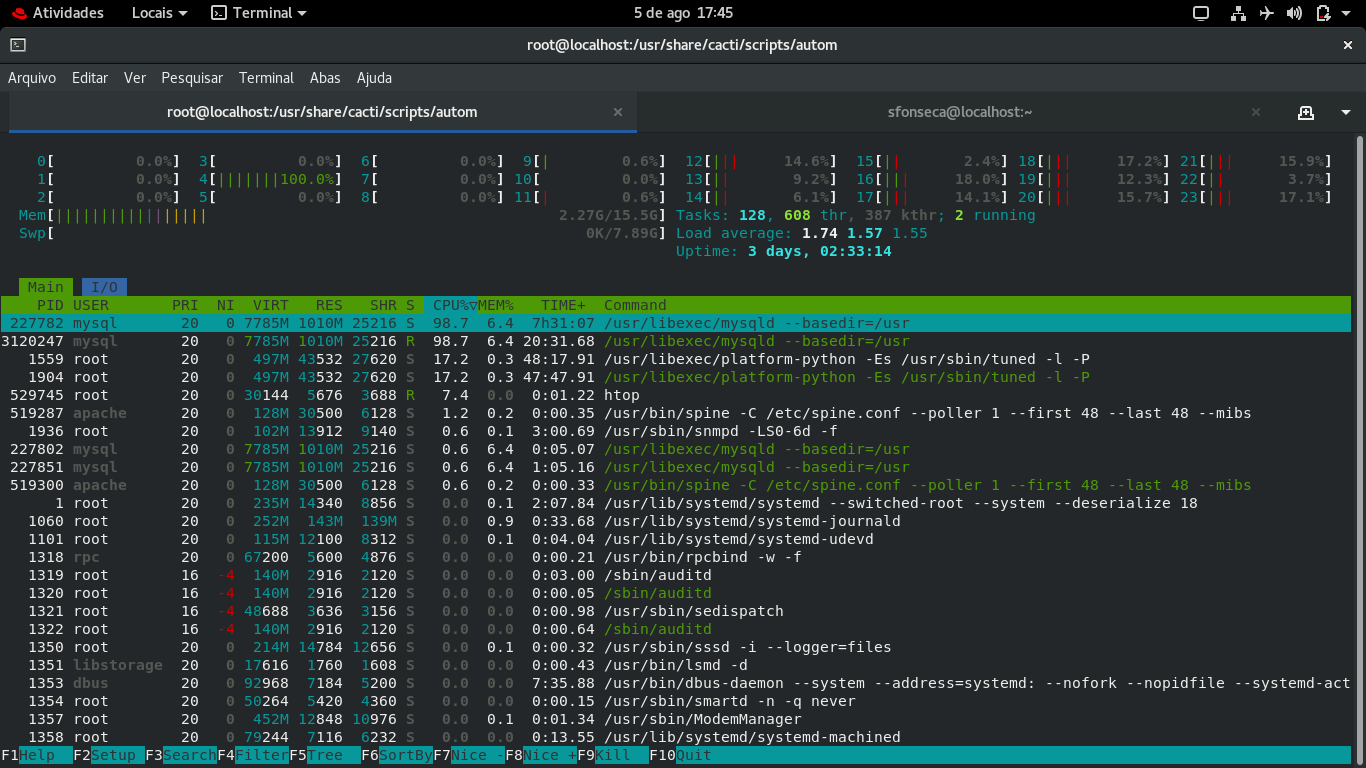Switch to the sfonseca@localhost tab
The height and width of the screenshot is (768, 1366).
pos(959,112)
